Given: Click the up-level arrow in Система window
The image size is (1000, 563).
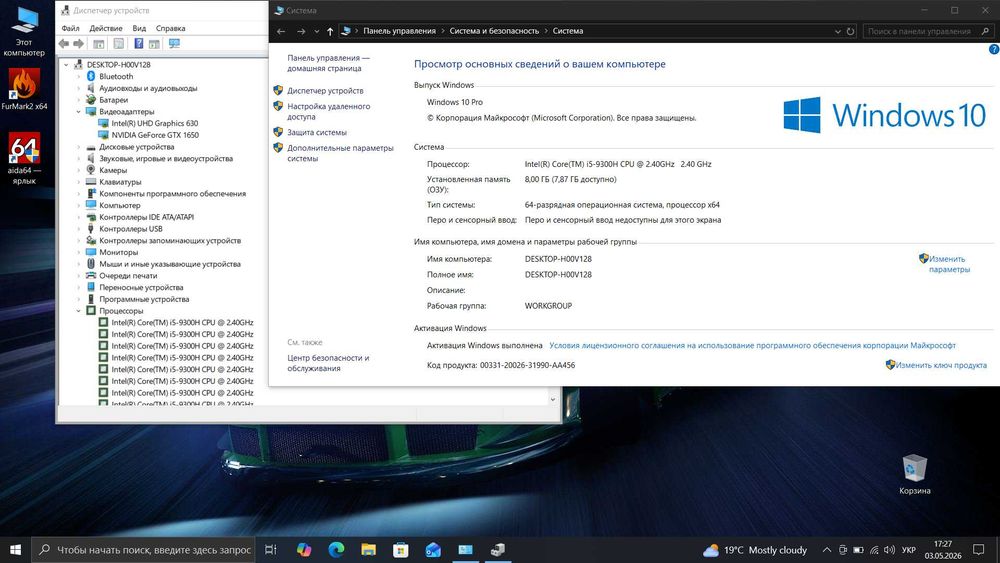Looking at the screenshot, I should (330, 31).
